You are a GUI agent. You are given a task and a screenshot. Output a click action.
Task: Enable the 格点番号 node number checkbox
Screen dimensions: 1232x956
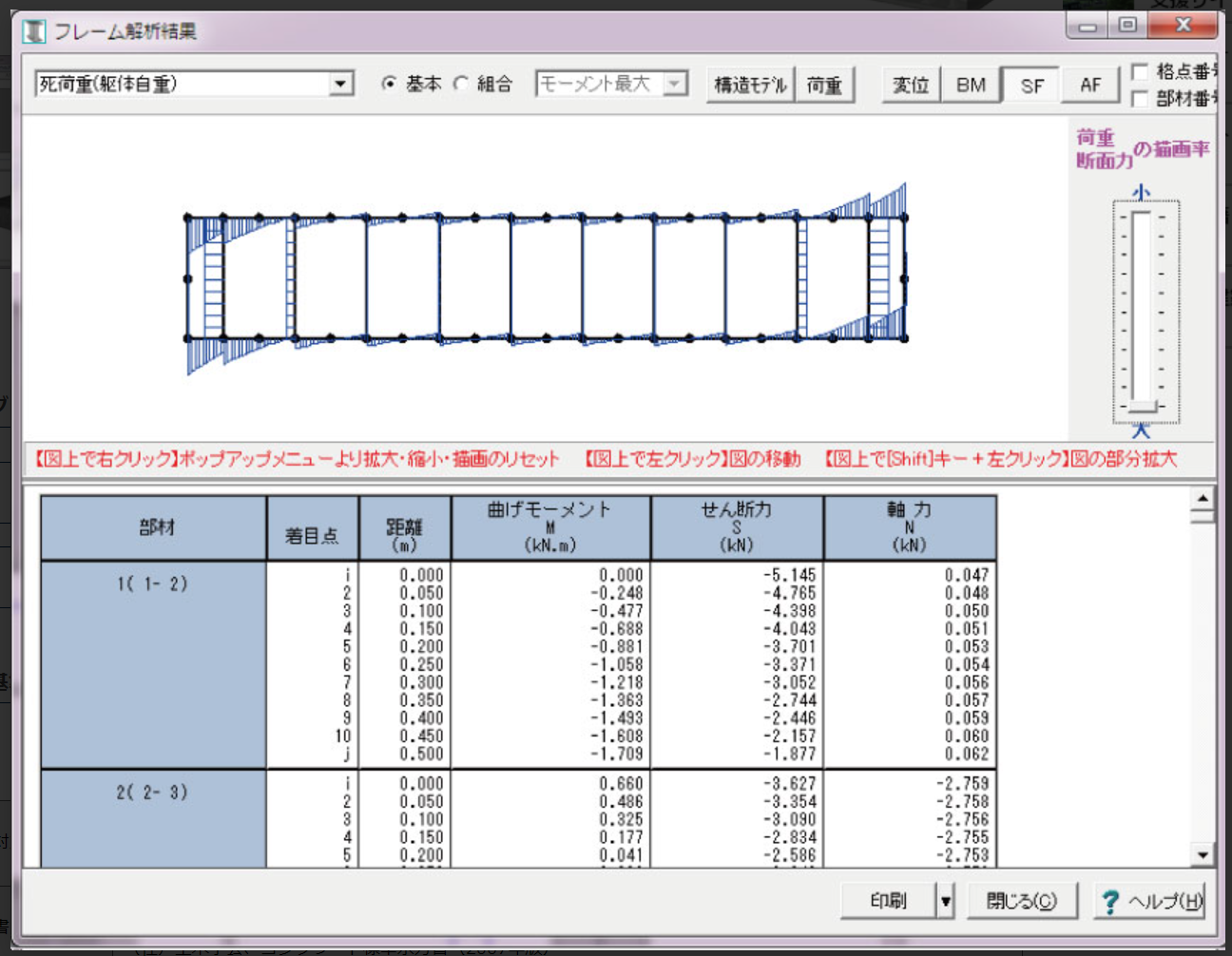pyautogui.click(x=1140, y=71)
